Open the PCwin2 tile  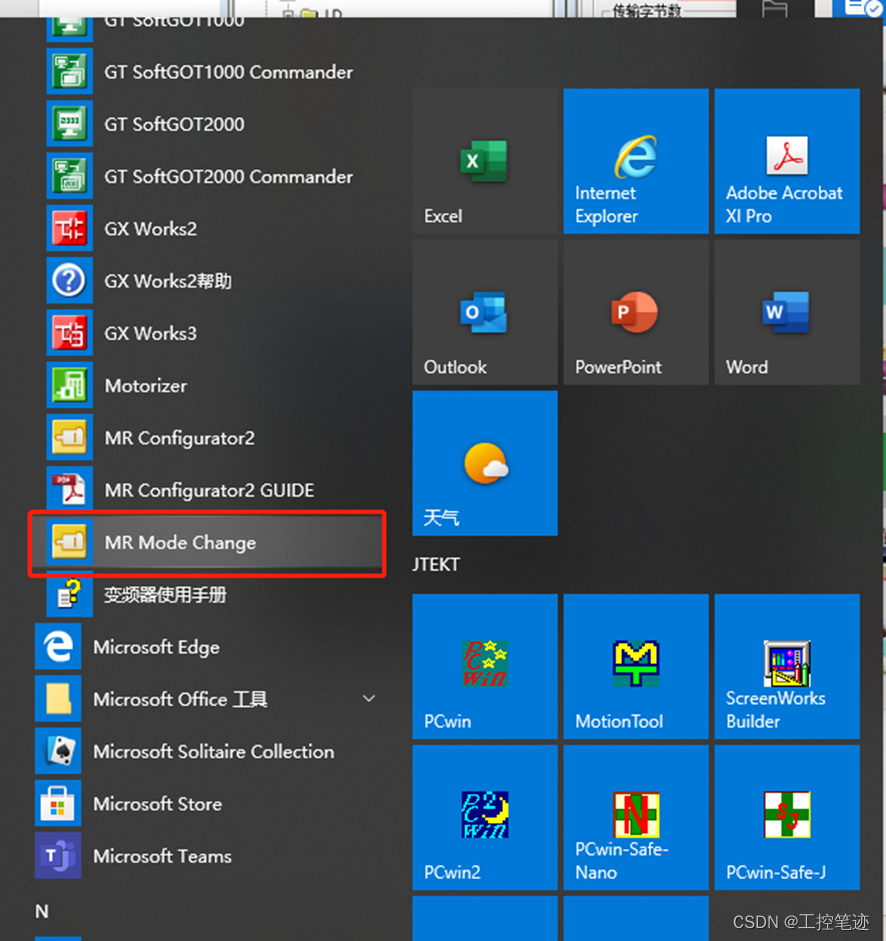485,817
